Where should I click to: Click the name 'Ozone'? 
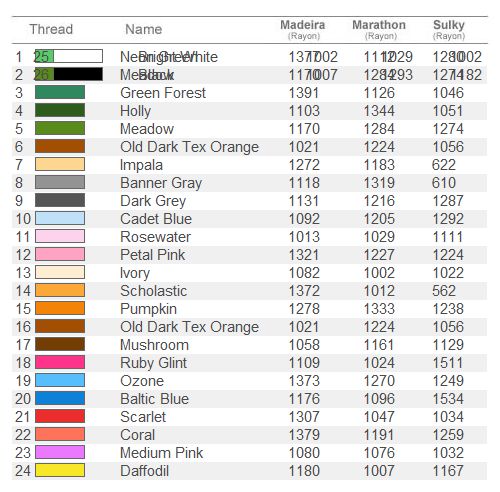click(142, 381)
